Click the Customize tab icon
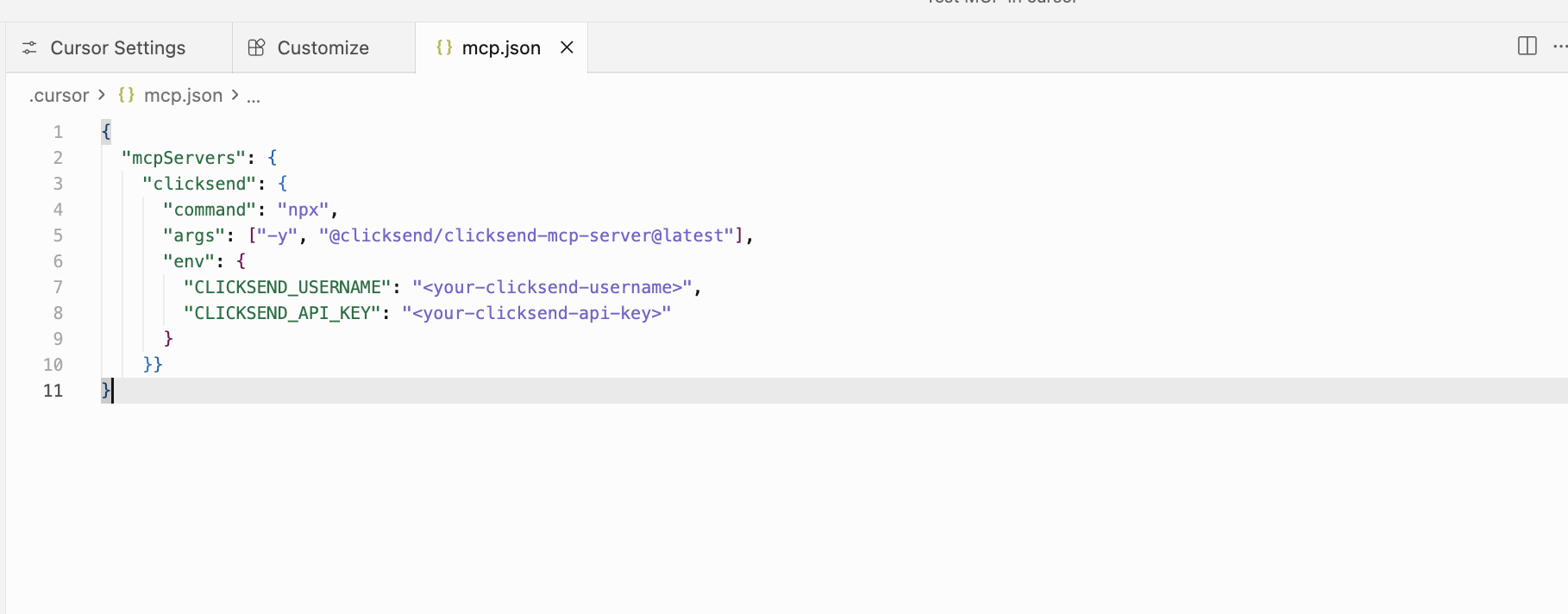Screen dimensions: 1568x614 click(256, 47)
